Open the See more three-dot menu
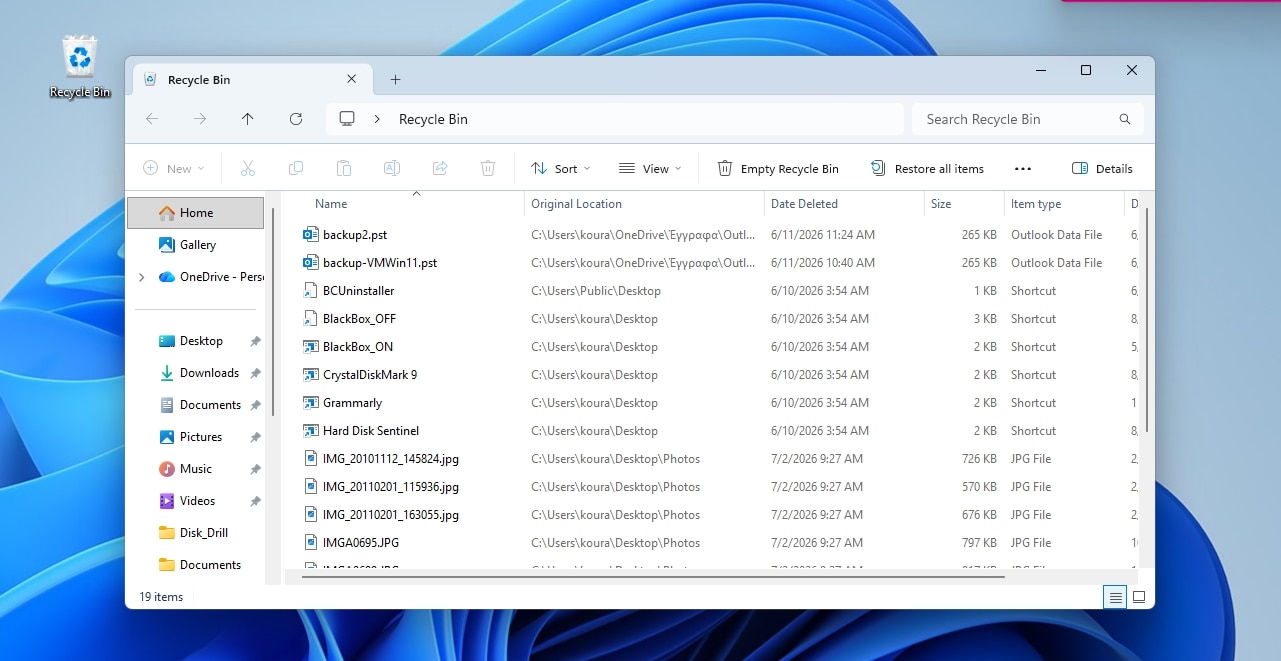 (x=1022, y=169)
